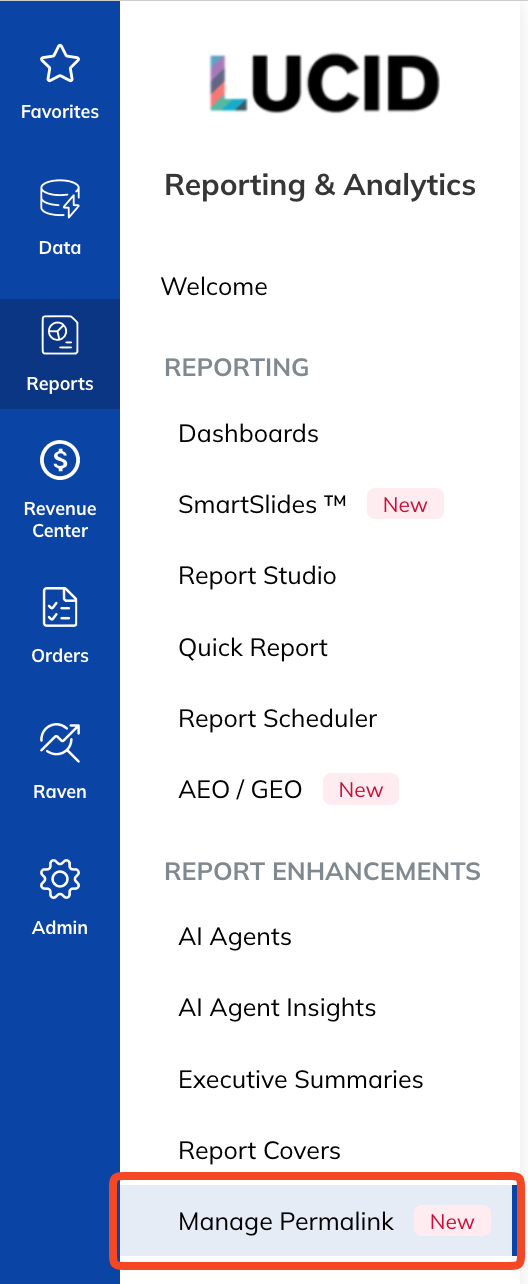528x1284 pixels.
Task: Open Report Scheduler
Action: (278, 719)
